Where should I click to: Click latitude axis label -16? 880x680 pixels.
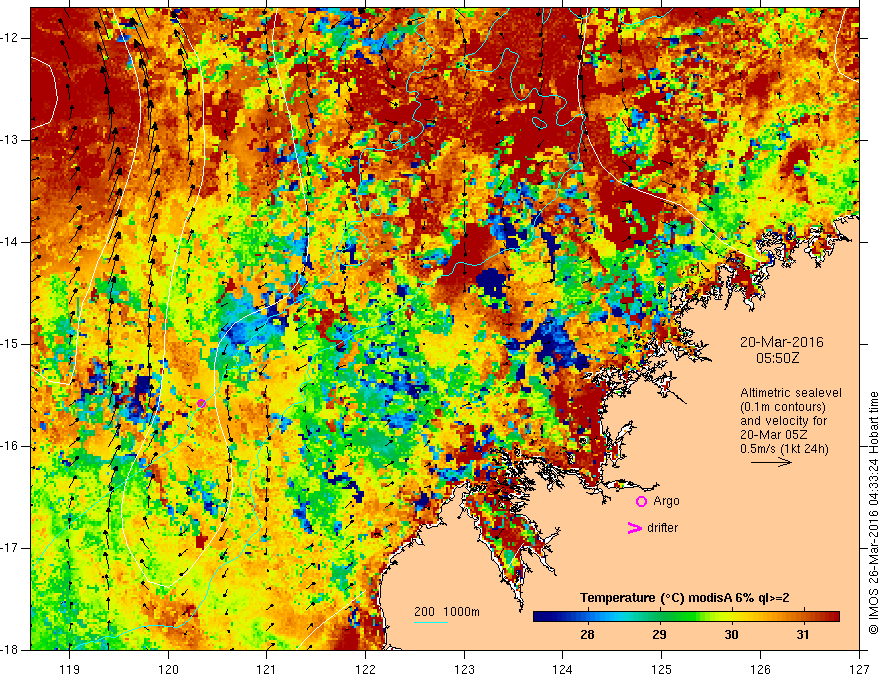(x=11, y=446)
